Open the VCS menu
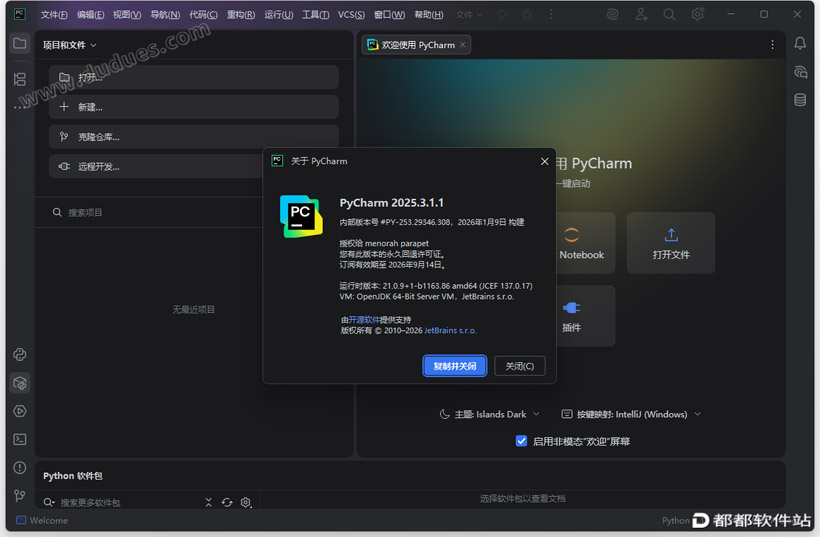820x537 pixels. tap(351, 15)
